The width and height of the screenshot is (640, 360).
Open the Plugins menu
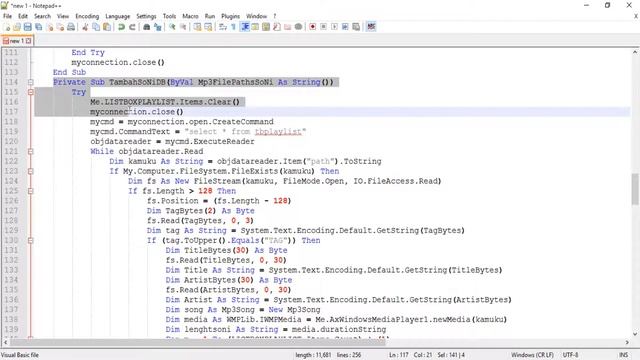tap(231, 16)
